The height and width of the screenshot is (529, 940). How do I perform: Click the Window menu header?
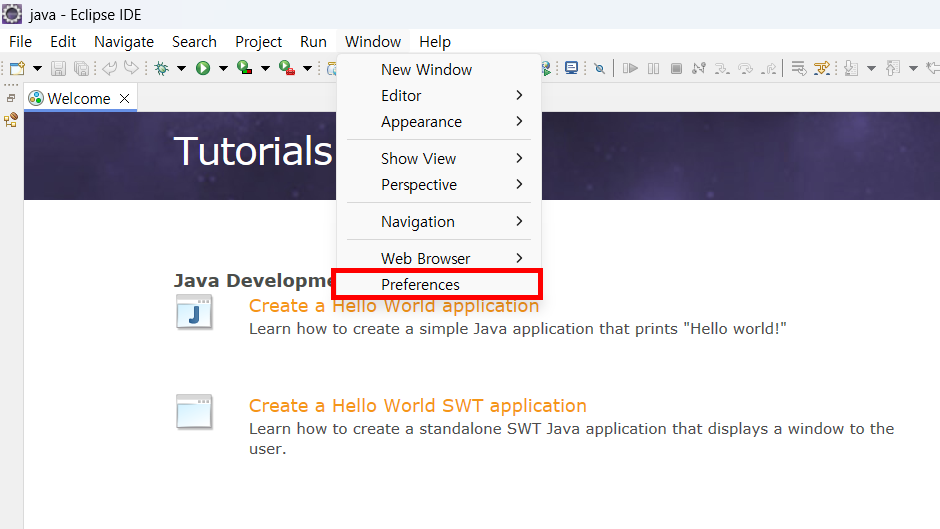373,42
